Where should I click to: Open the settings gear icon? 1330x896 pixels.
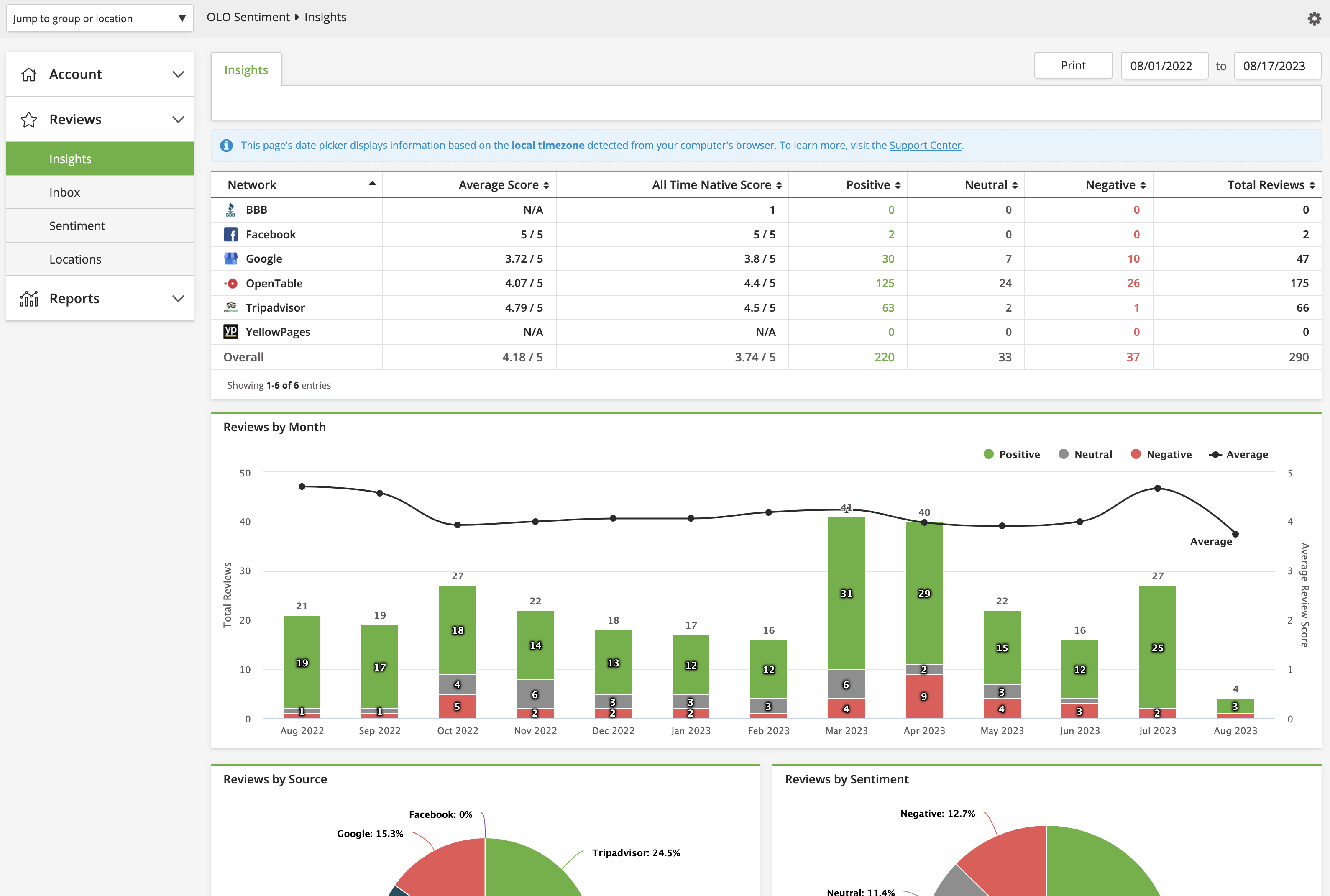1314,18
